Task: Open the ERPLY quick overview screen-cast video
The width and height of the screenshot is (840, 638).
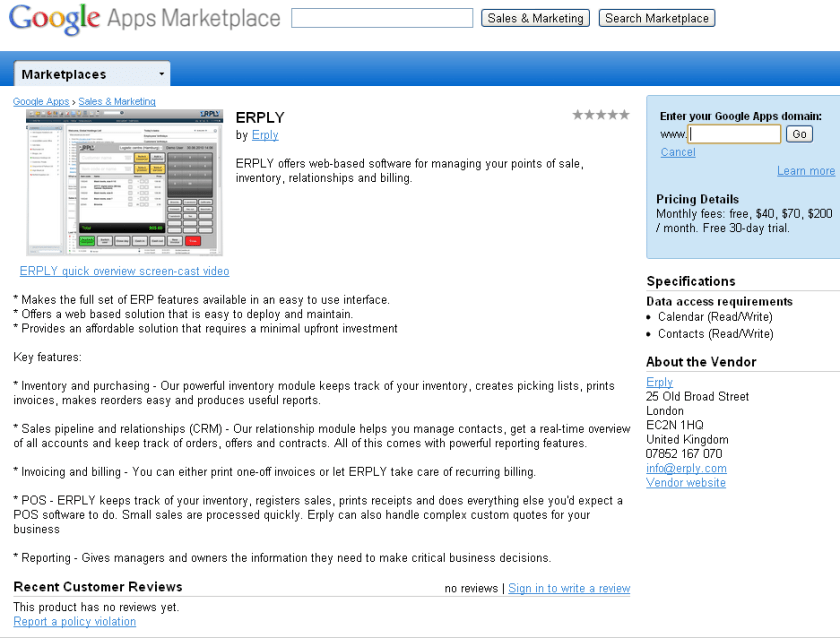Action: [124, 271]
